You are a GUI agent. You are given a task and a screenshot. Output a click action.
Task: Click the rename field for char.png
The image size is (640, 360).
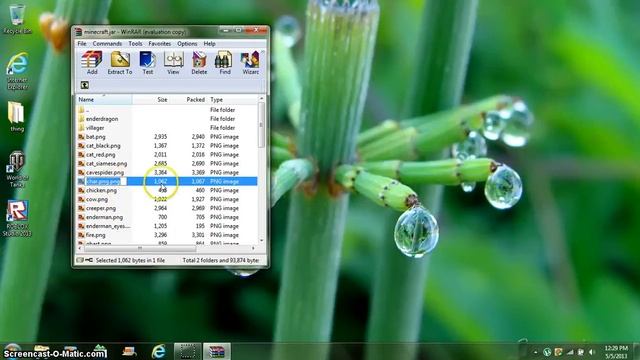pyautogui.click(x=106, y=182)
